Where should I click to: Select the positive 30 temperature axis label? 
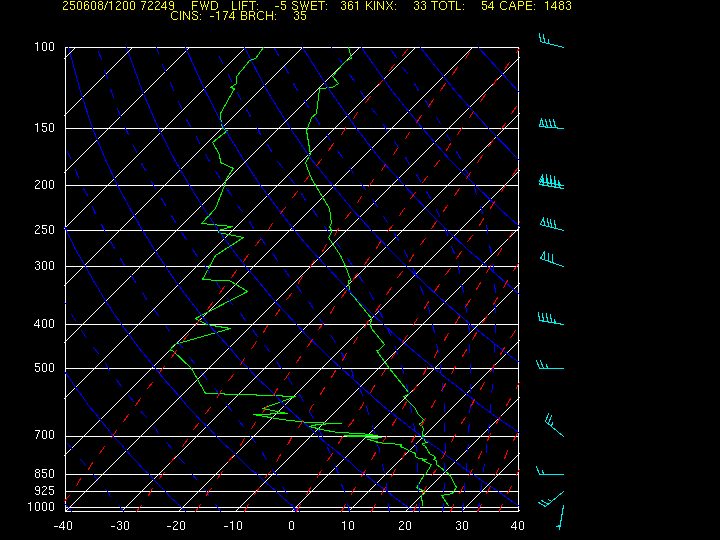click(x=462, y=526)
